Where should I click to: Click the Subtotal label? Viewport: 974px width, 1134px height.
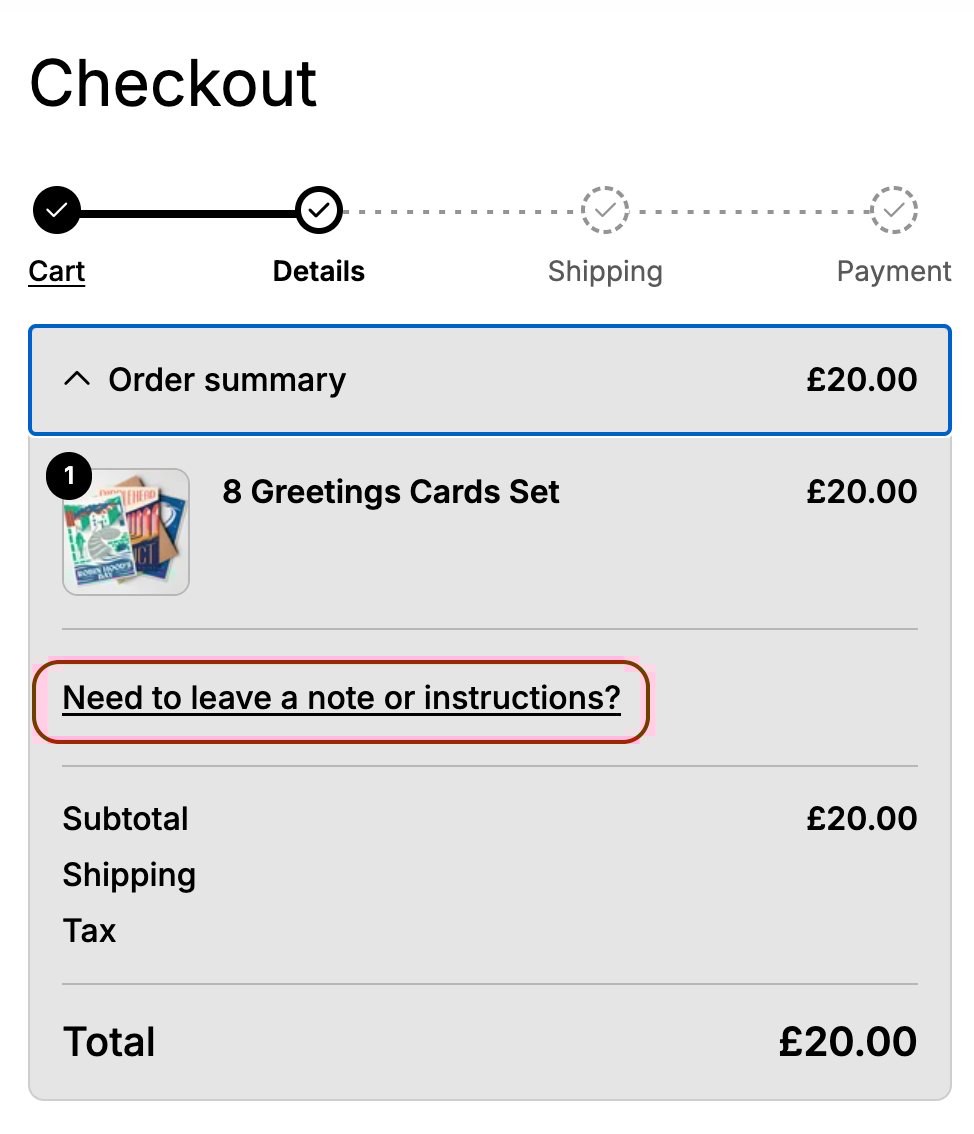(126, 819)
